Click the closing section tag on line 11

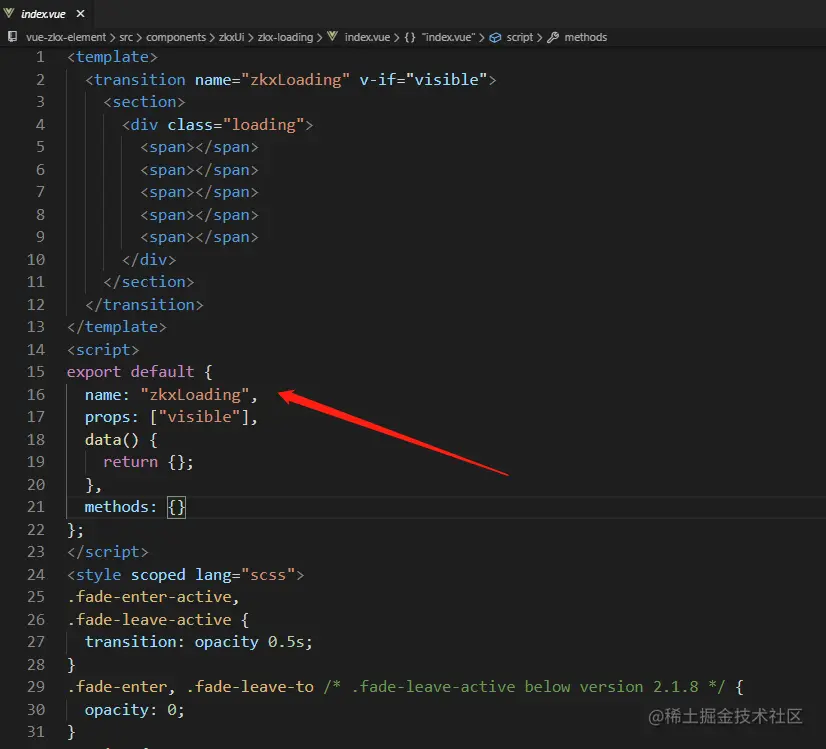coord(149,282)
